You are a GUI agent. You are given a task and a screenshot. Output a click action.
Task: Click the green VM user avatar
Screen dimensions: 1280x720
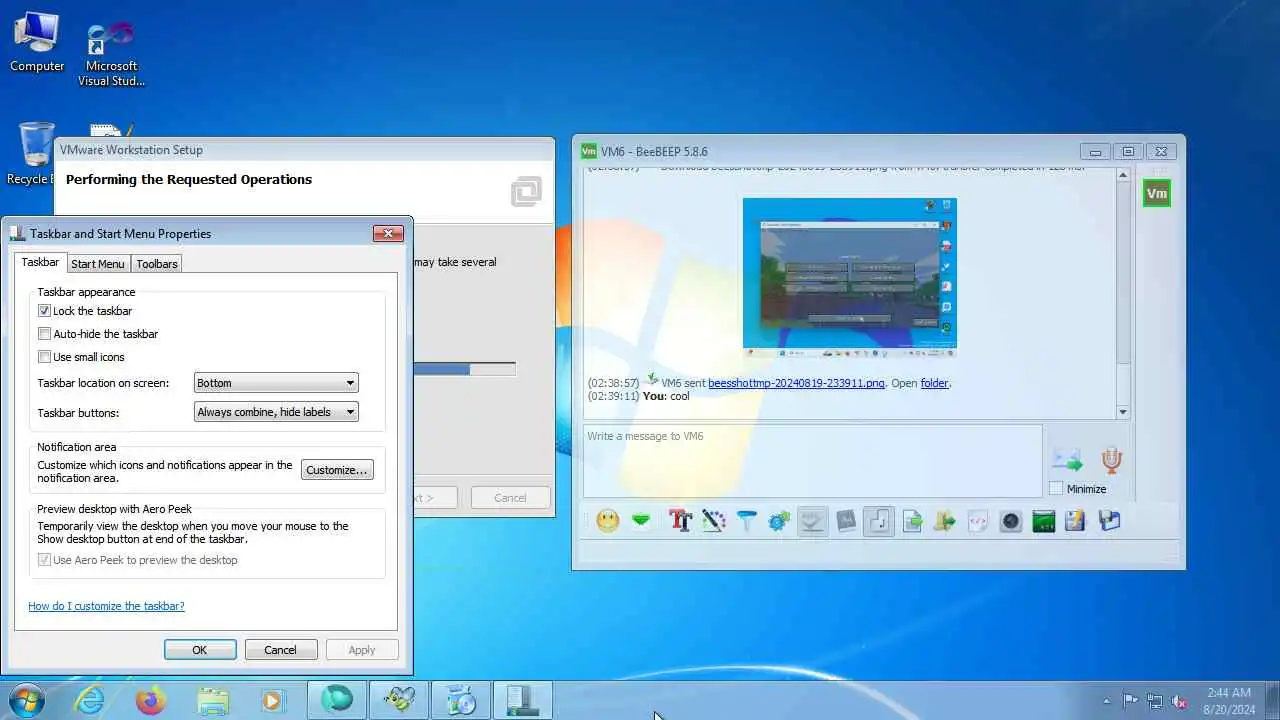pyautogui.click(x=1157, y=194)
